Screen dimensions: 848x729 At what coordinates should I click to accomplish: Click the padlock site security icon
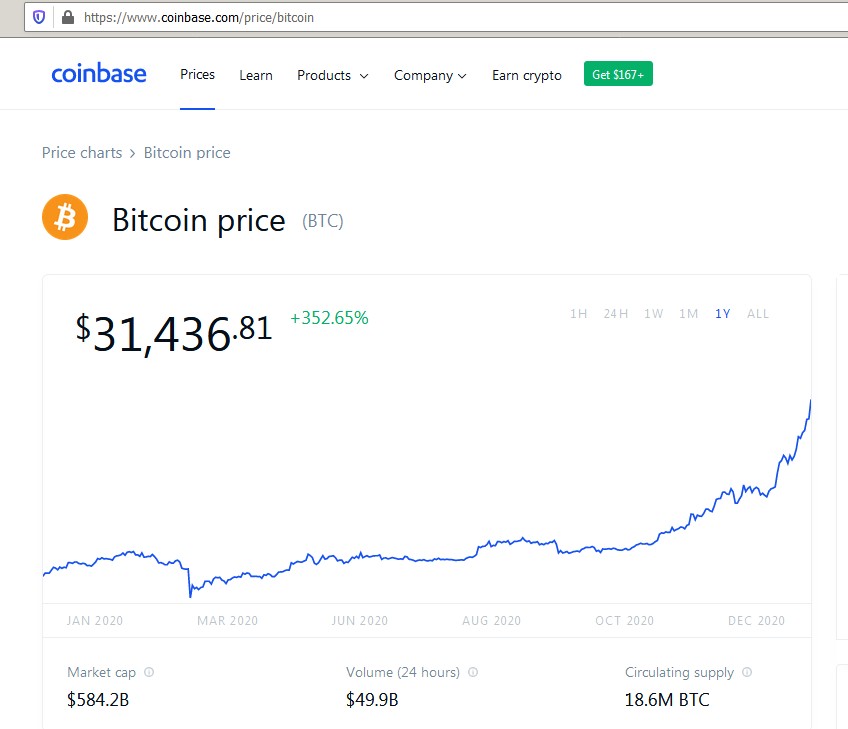click(68, 17)
